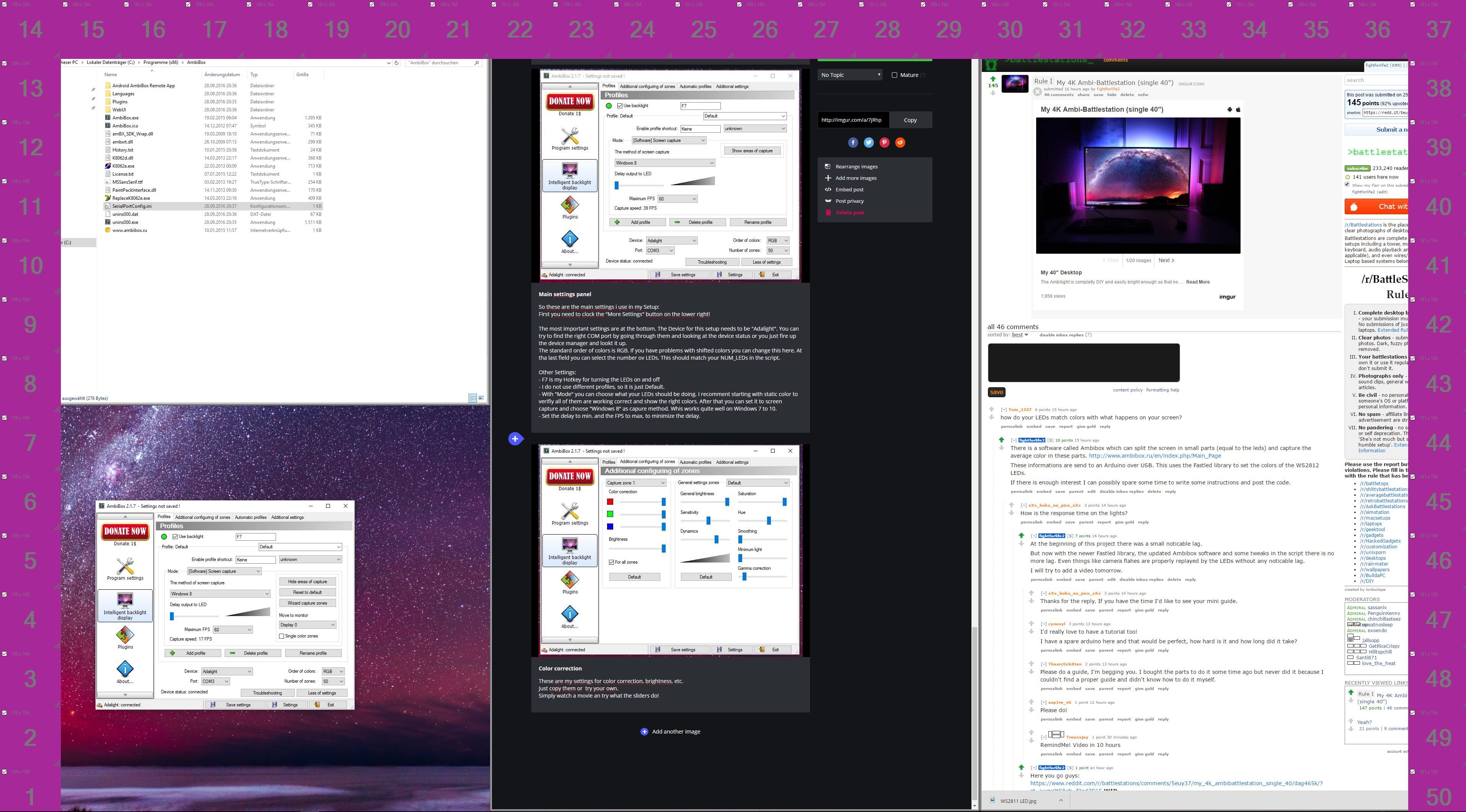Image resolution: width=1466 pixels, height=812 pixels.
Task: Click the Copy button beside the Imgur URL
Action: click(x=910, y=120)
